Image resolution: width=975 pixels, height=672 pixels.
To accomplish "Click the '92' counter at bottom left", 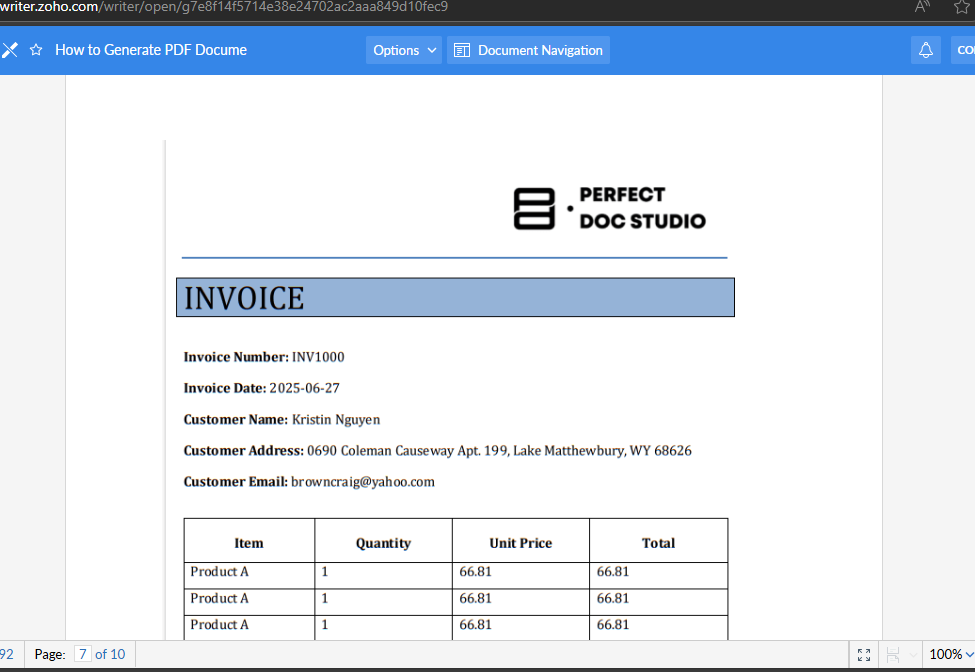I will click(x=7, y=654).
